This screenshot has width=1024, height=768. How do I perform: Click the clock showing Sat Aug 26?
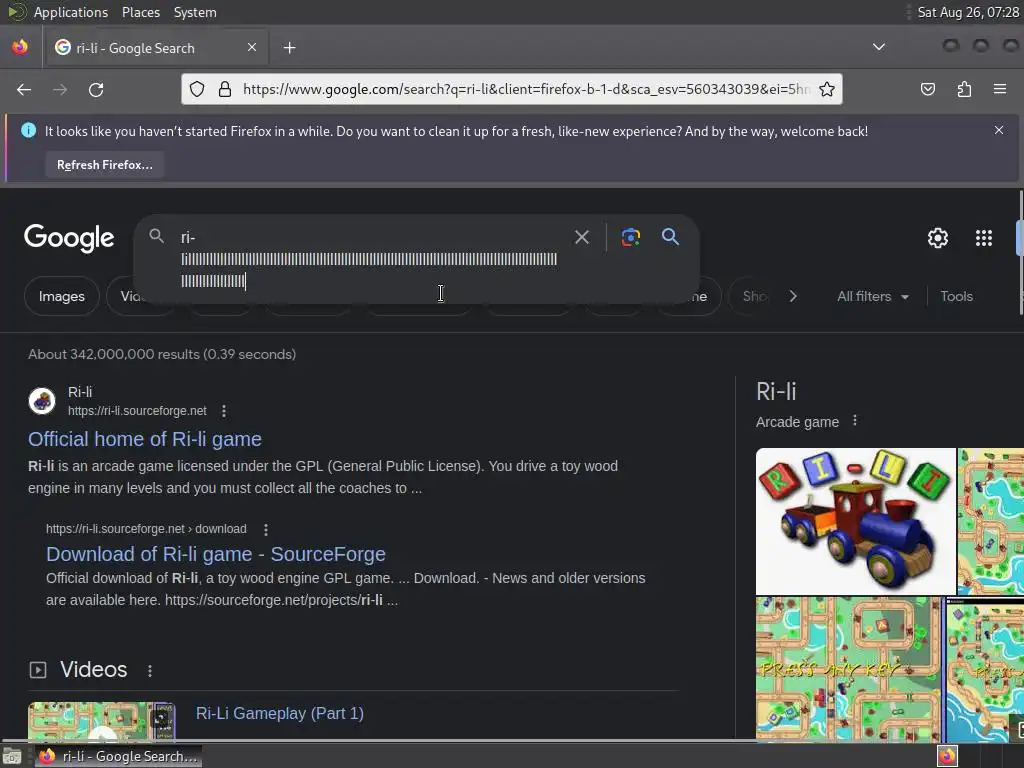point(968,12)
